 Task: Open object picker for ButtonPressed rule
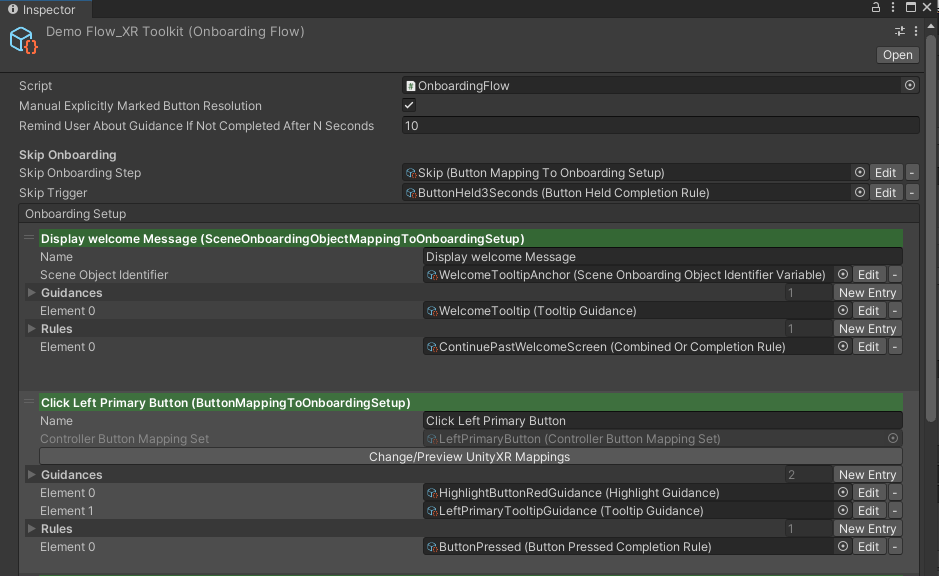843,546
